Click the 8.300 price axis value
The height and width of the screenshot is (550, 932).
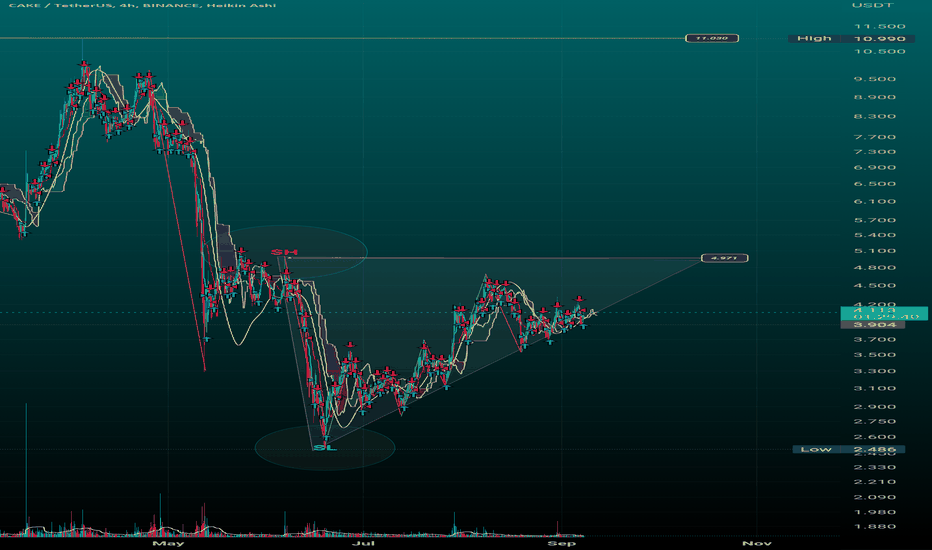[x=875, y=117]
